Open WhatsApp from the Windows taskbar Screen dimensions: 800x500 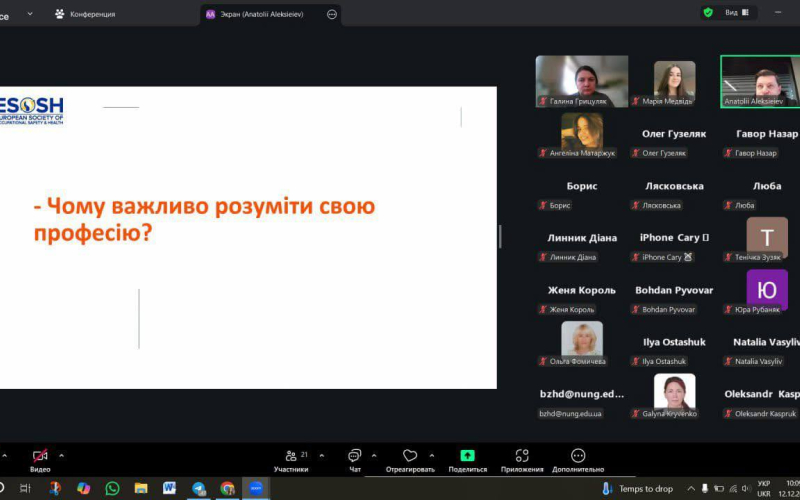(x=112, y=489)
